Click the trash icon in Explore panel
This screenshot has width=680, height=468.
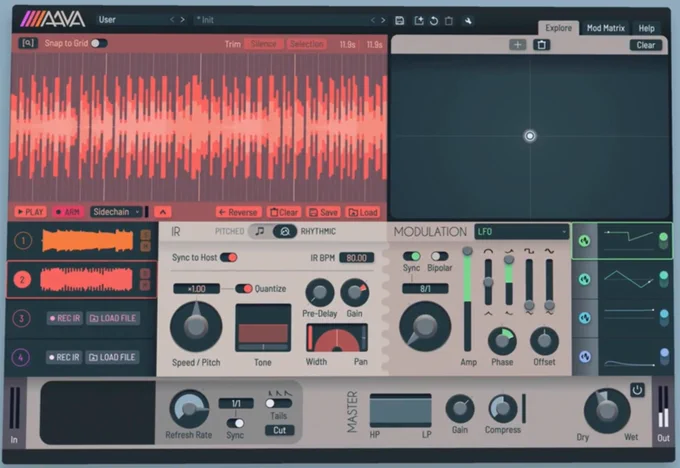(x=541, y=45)
